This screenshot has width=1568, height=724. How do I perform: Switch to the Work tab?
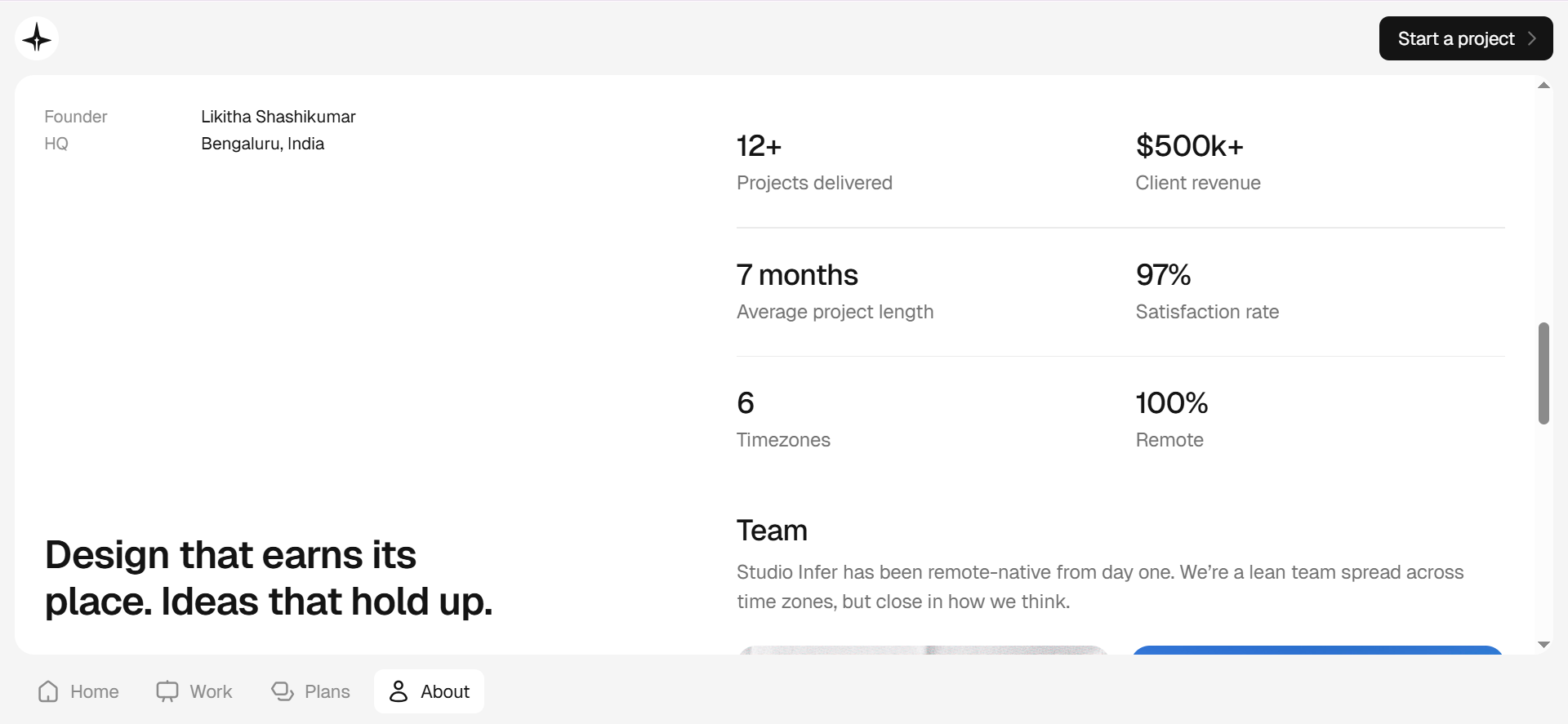point(194,691)
